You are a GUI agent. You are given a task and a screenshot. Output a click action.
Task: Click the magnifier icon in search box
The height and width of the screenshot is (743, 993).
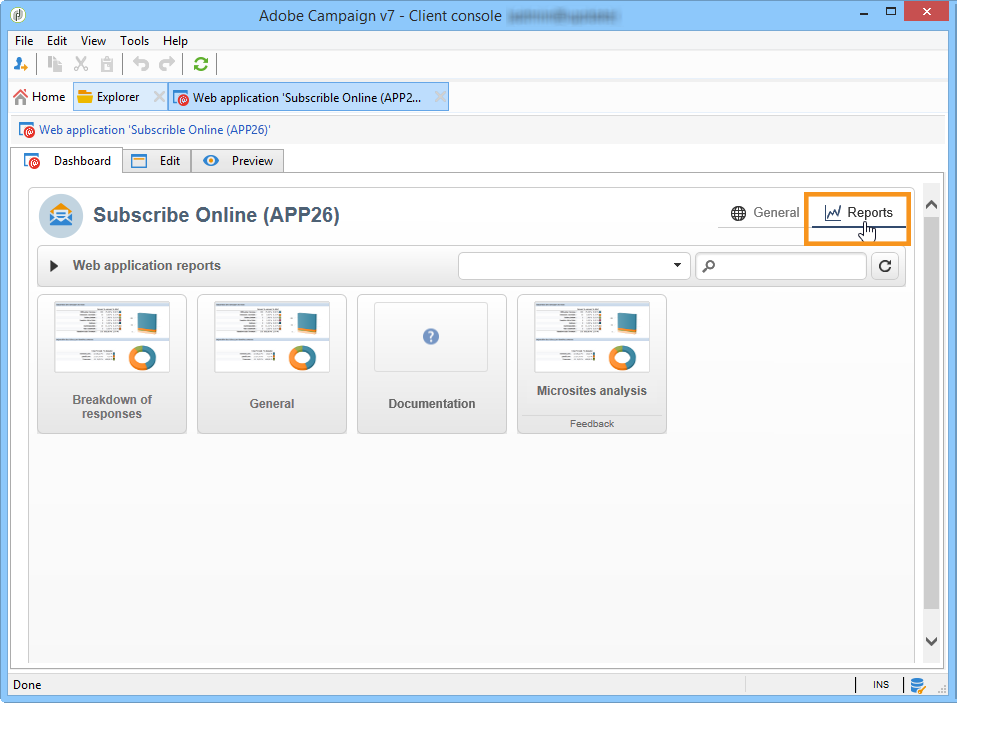(709, 266)
